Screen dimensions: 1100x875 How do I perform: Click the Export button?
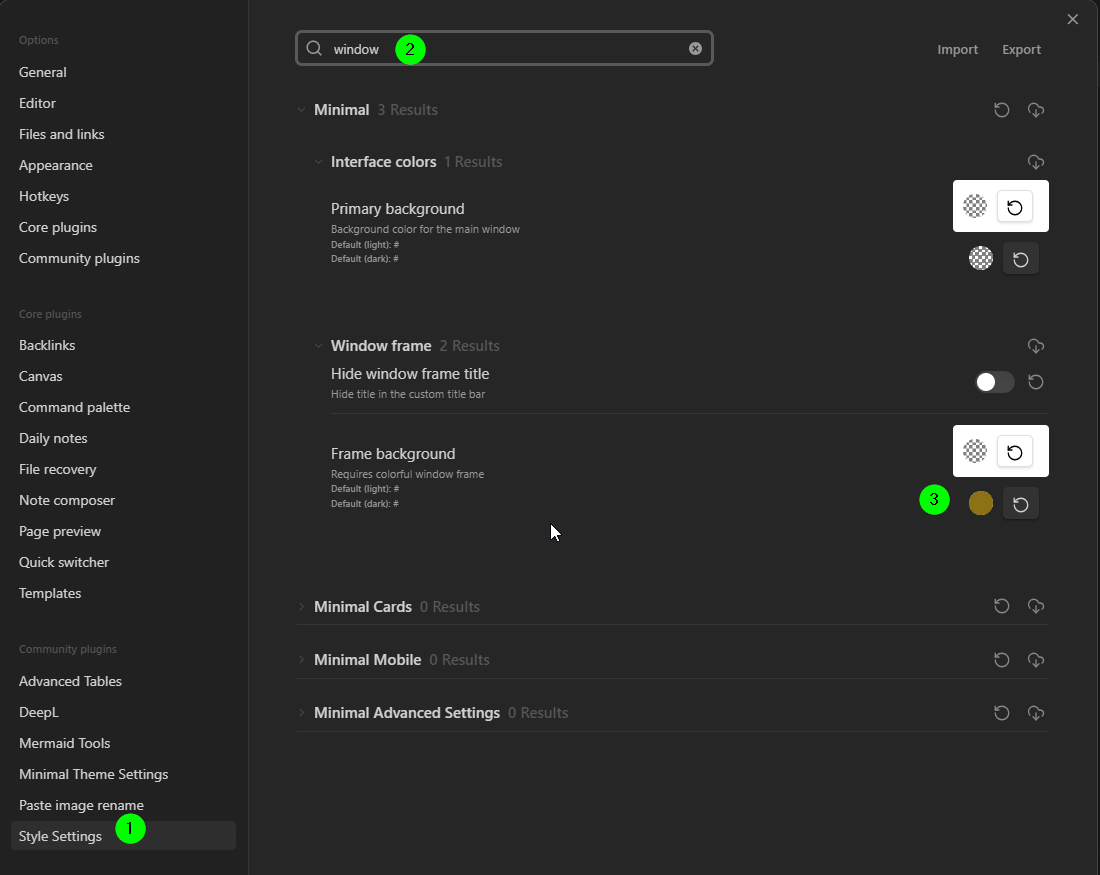click(1021, 49)
